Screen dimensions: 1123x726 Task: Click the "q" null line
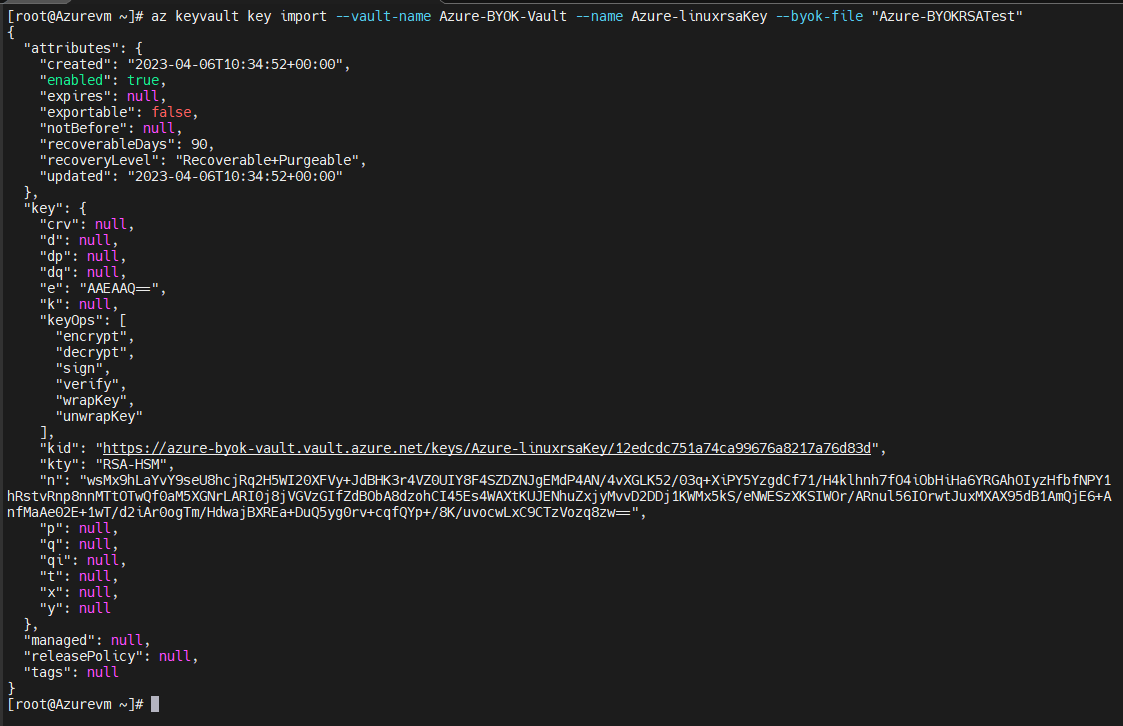pos(78,544)
